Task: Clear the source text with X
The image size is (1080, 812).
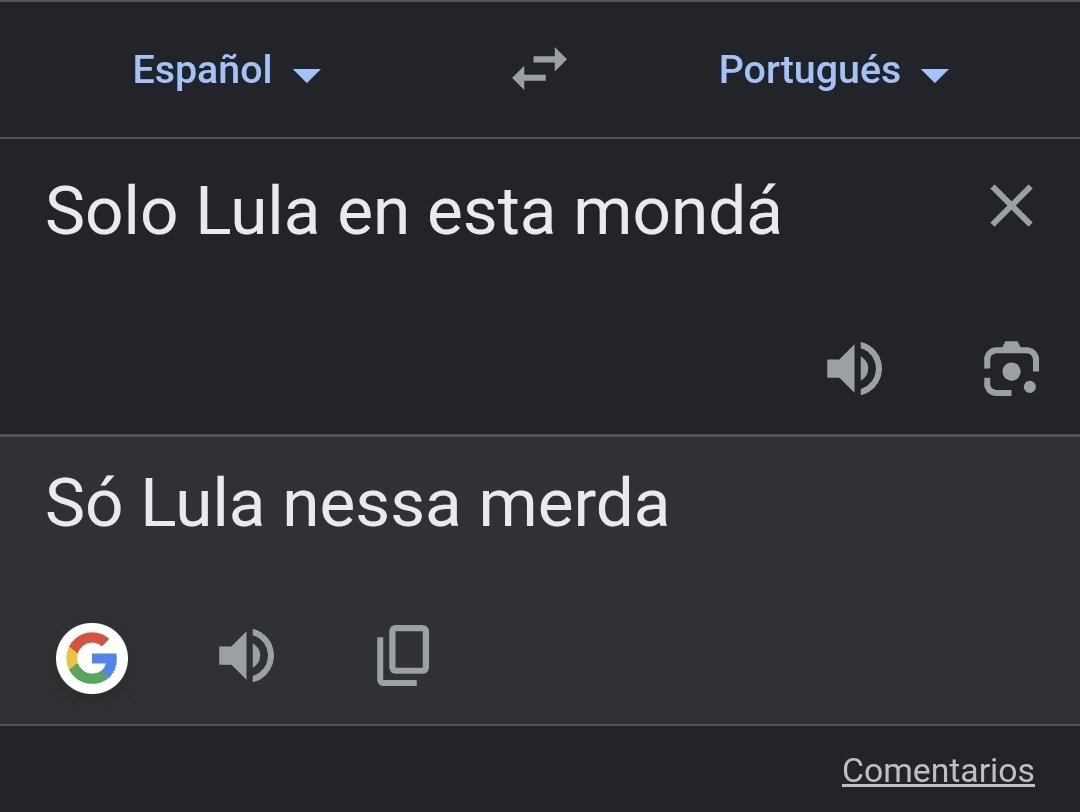Action: click(1011, 205)
